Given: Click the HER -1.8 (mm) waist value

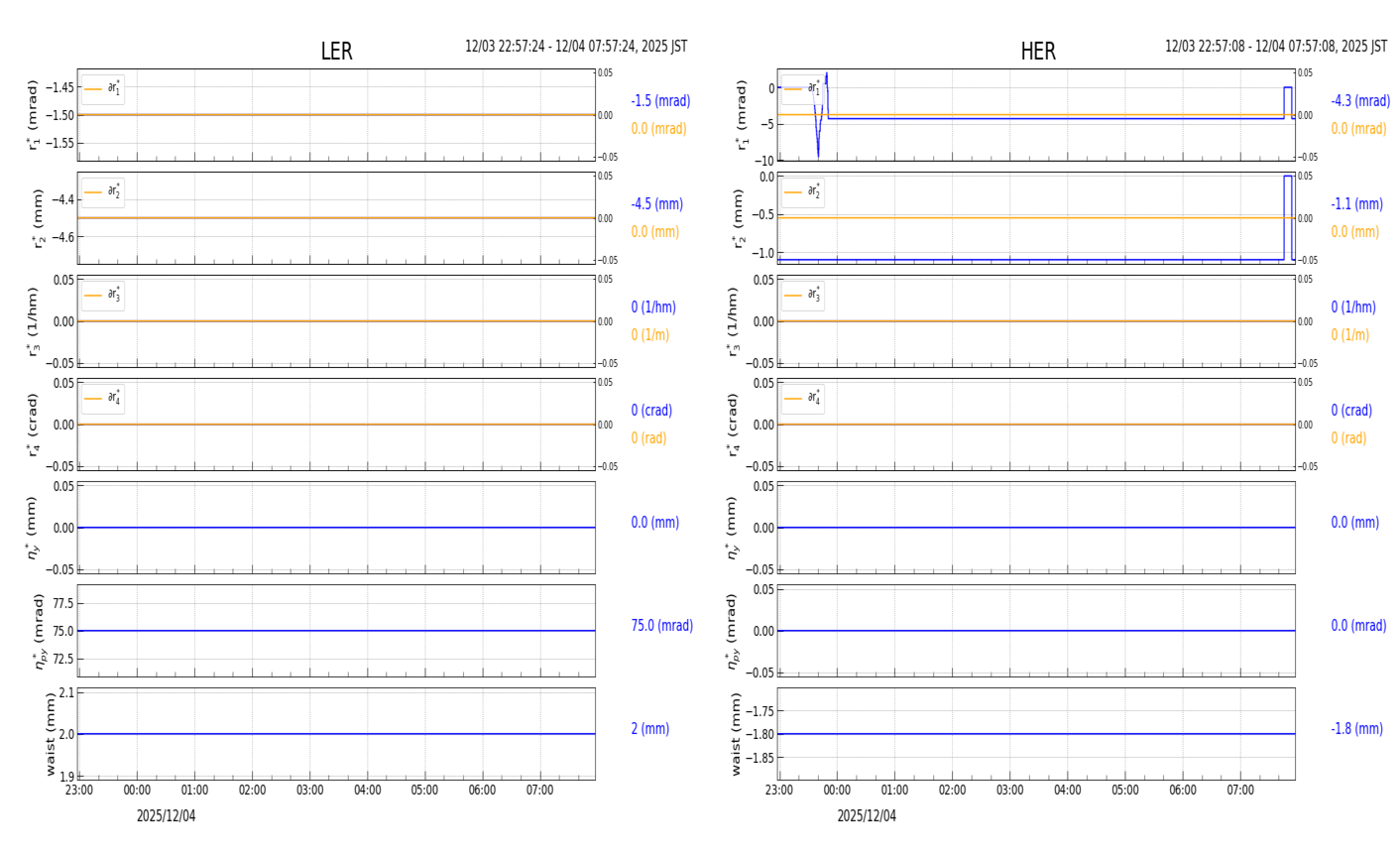Looking at the screenshot, I should [1356, 729].
